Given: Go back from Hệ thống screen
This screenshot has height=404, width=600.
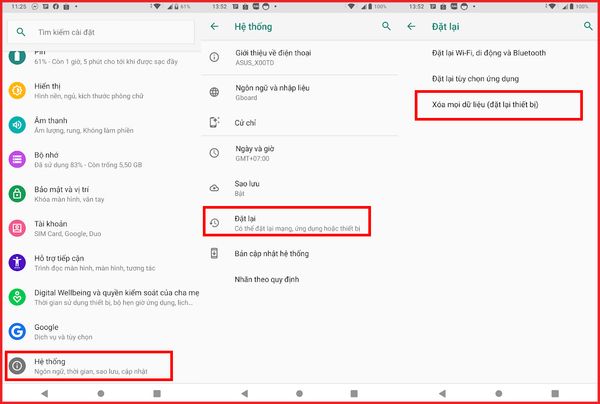Looking at the screenshot, I should click(x=214, y=26).
